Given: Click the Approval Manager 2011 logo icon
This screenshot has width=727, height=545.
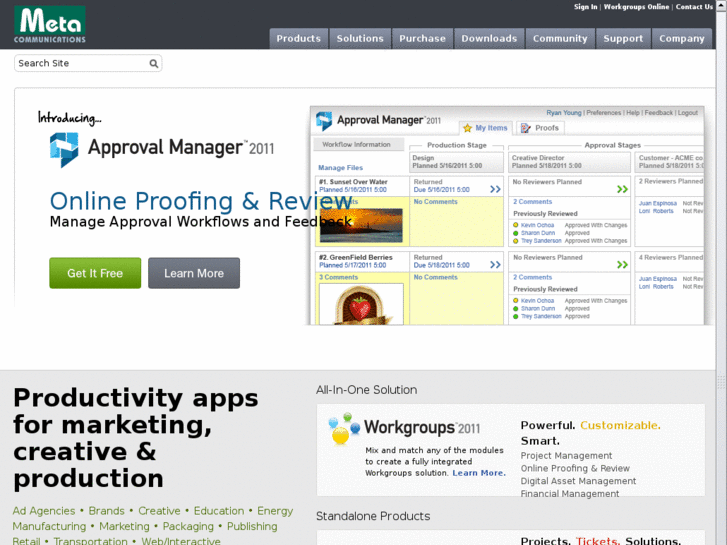Looking at the screenshot, I should (x=65, y=149).
